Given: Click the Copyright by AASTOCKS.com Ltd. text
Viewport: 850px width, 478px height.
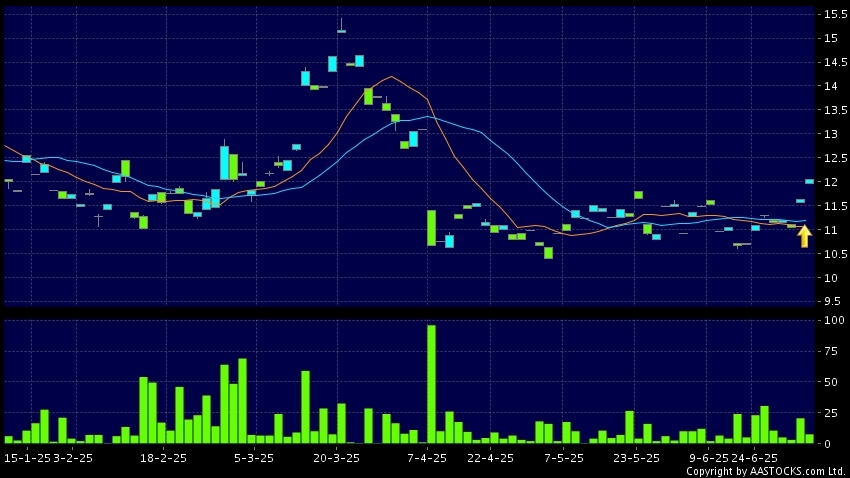Looking at the screenshot, I should tap(766, 471).
